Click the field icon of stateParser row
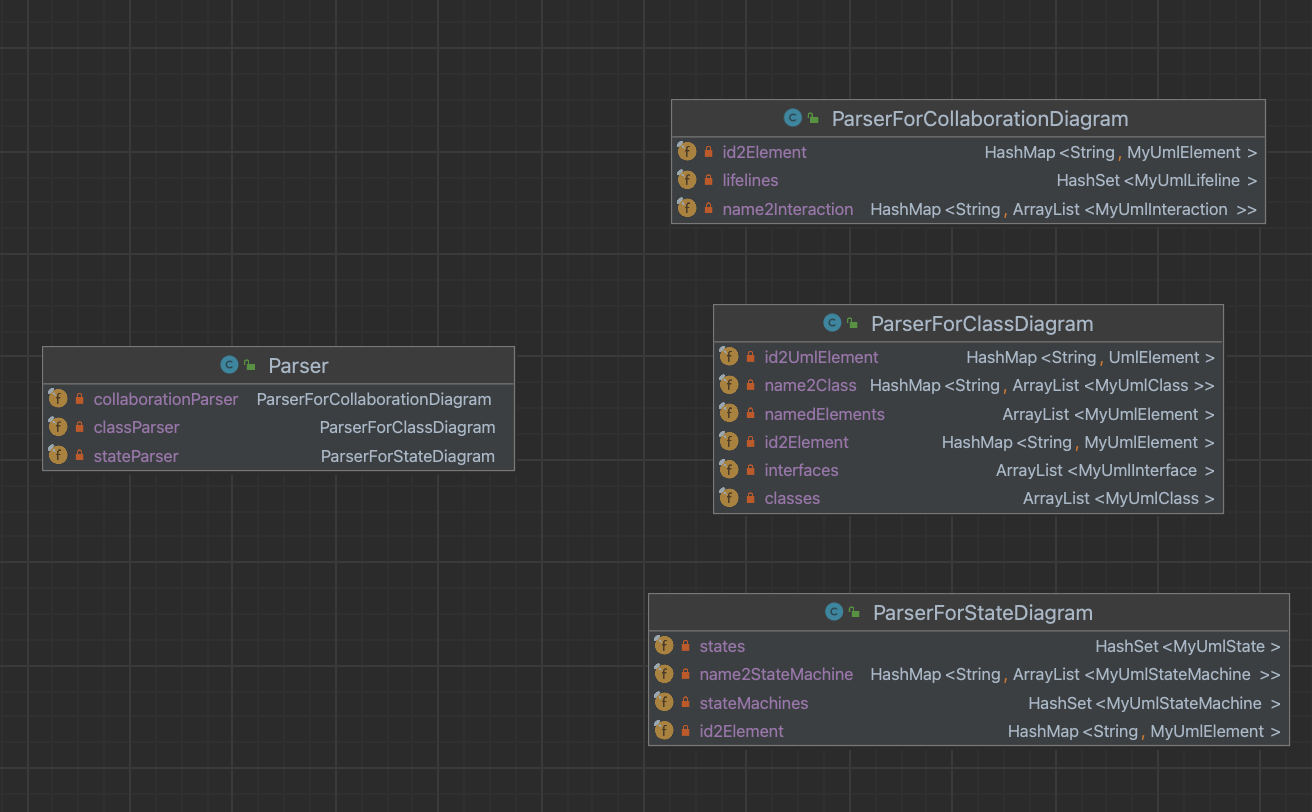 pos(58,455)
